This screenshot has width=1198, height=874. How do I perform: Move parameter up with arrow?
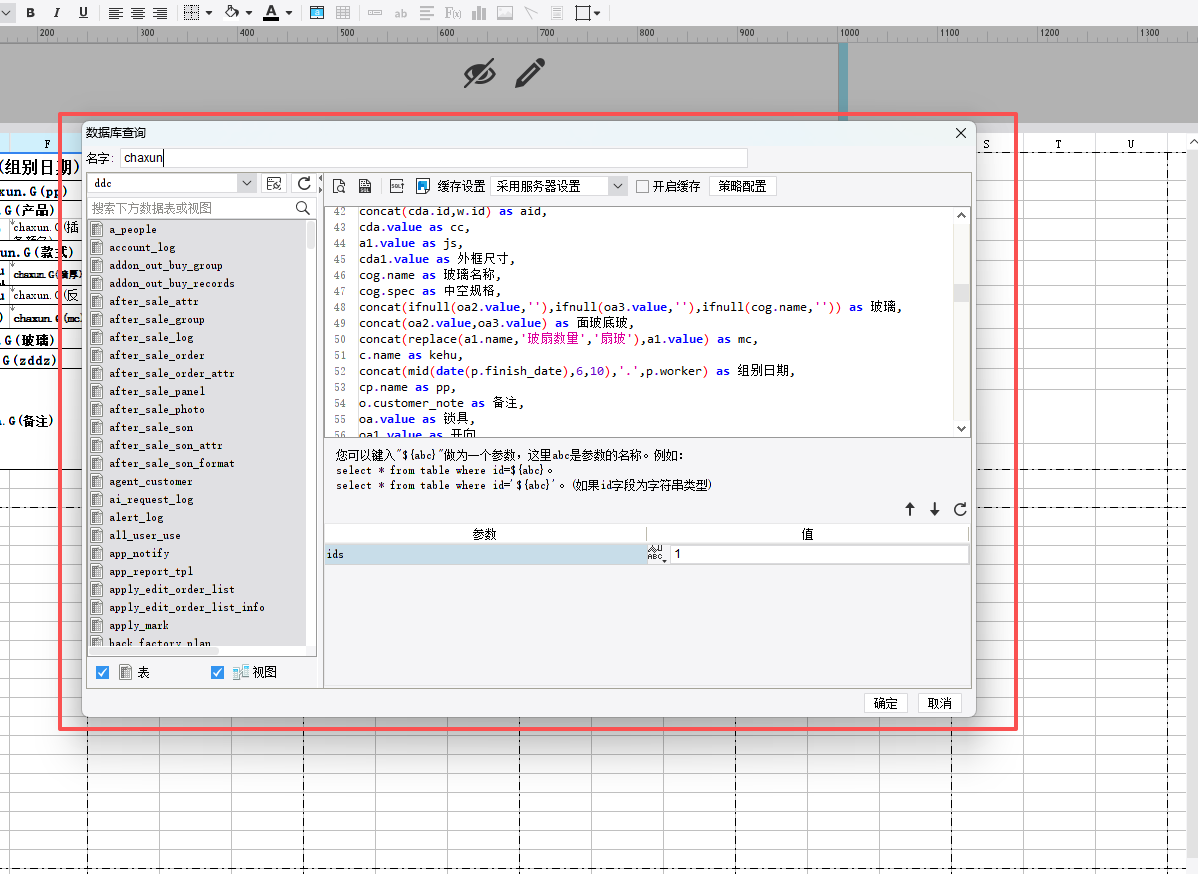[910, 509]
